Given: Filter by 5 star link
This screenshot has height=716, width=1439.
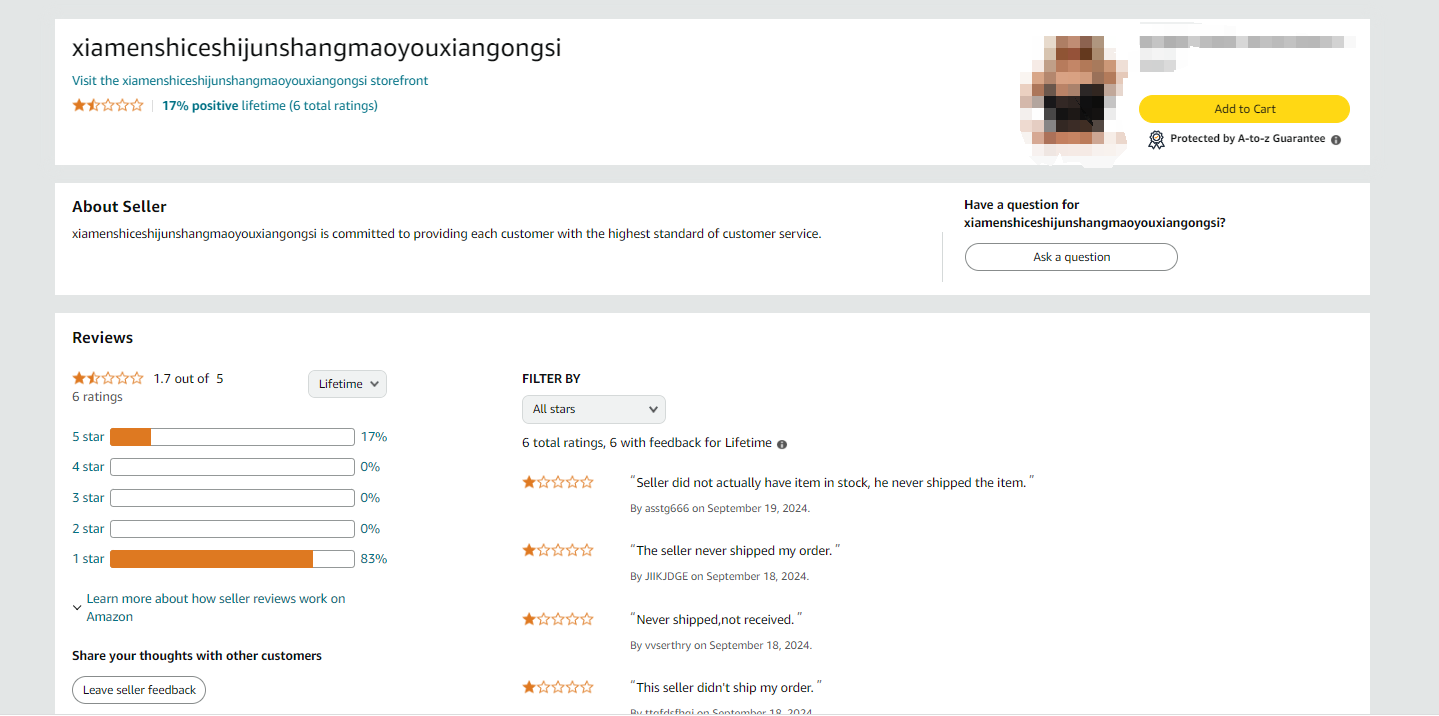Looking at the screenshot, I should tap(88, 437).
